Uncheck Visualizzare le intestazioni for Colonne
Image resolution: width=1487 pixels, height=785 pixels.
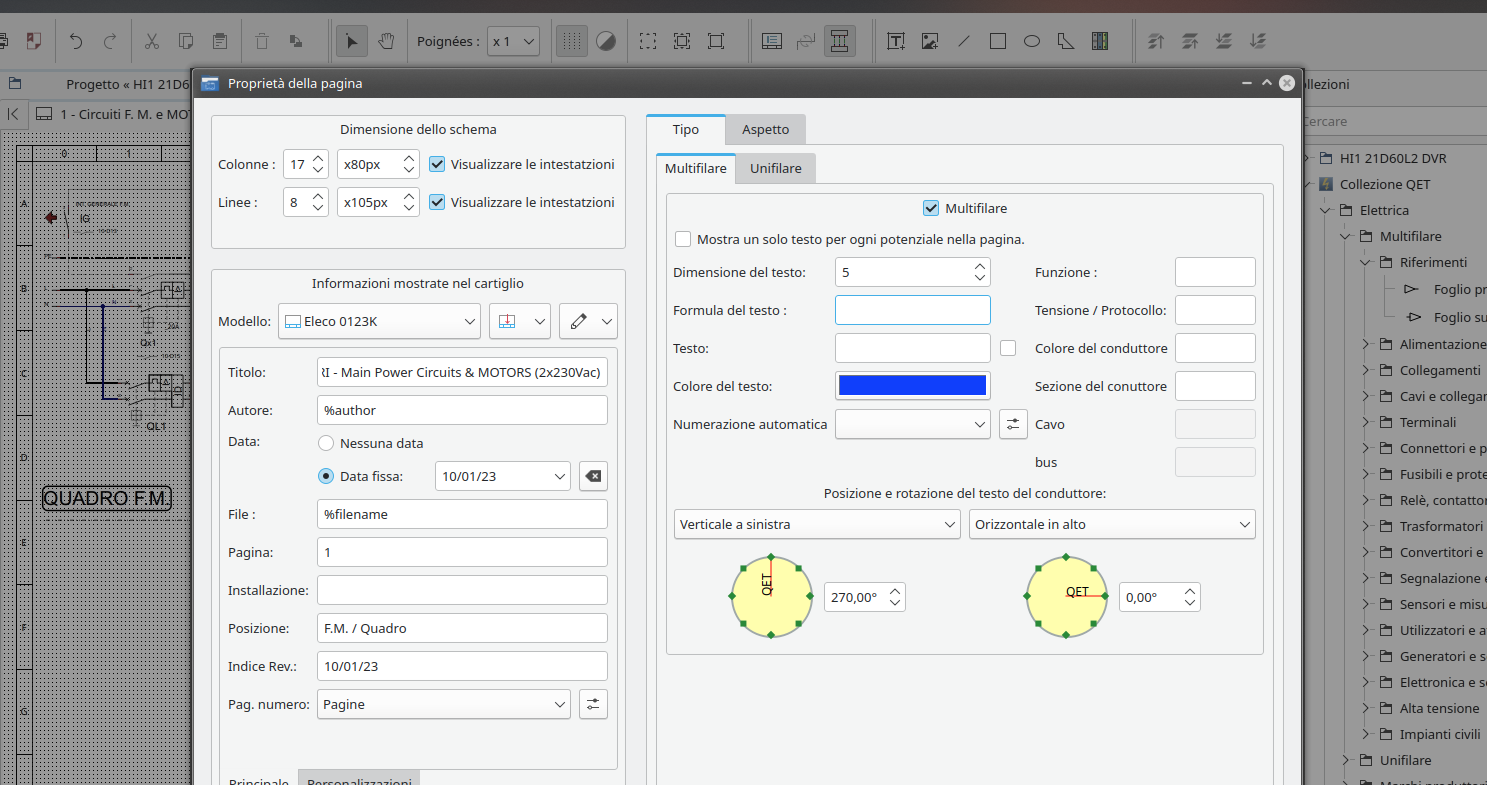click(437, 164)
